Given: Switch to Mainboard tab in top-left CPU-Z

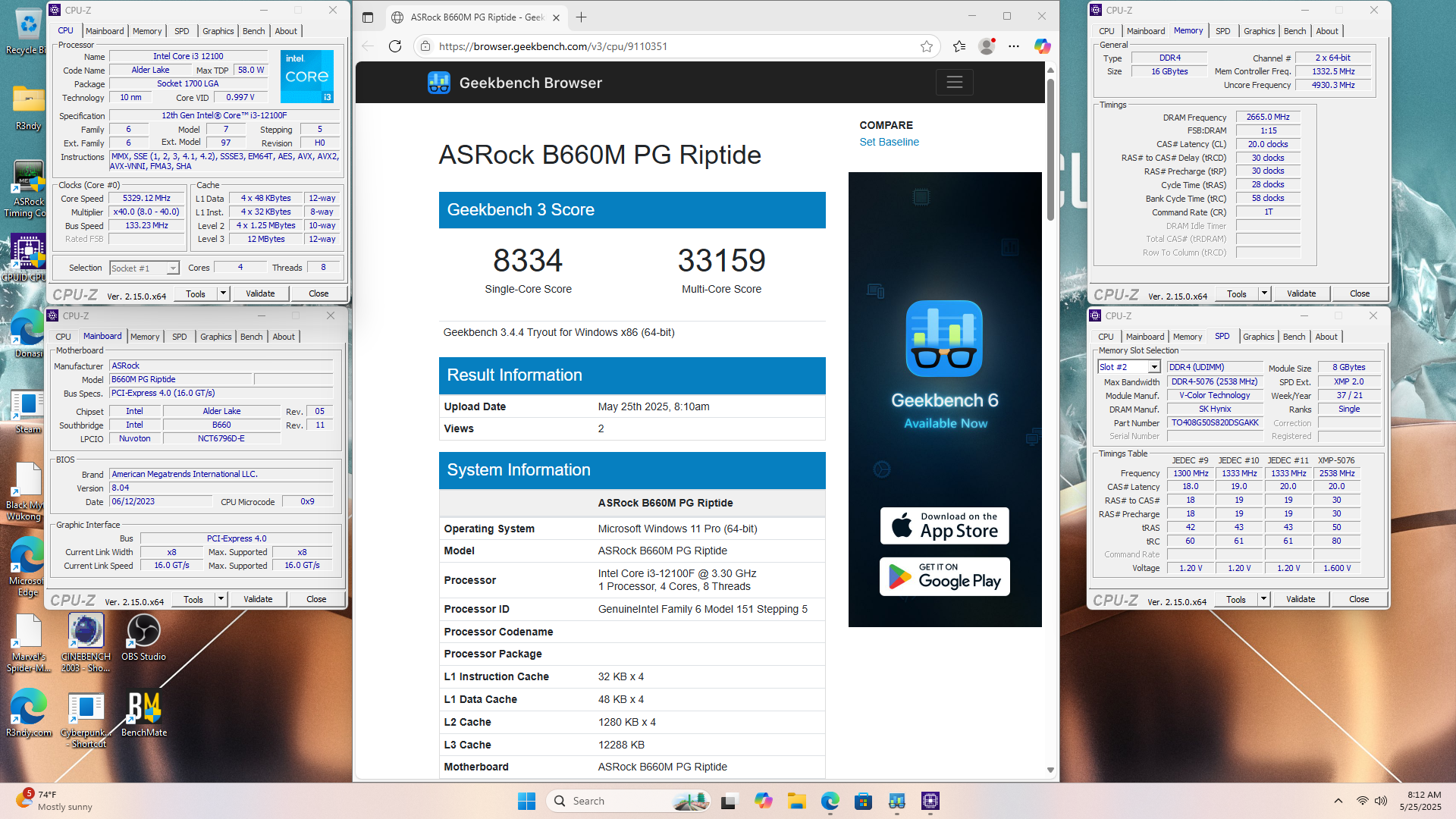Looking at the screenshot, I should [105, 31].
